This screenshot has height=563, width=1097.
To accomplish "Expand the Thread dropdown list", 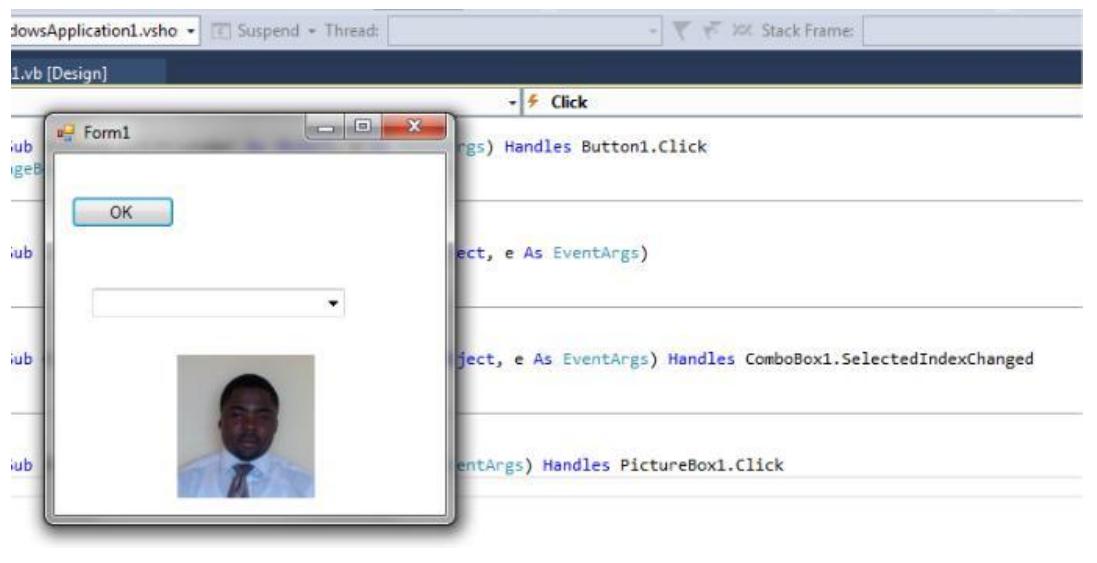I will point(655,31).
